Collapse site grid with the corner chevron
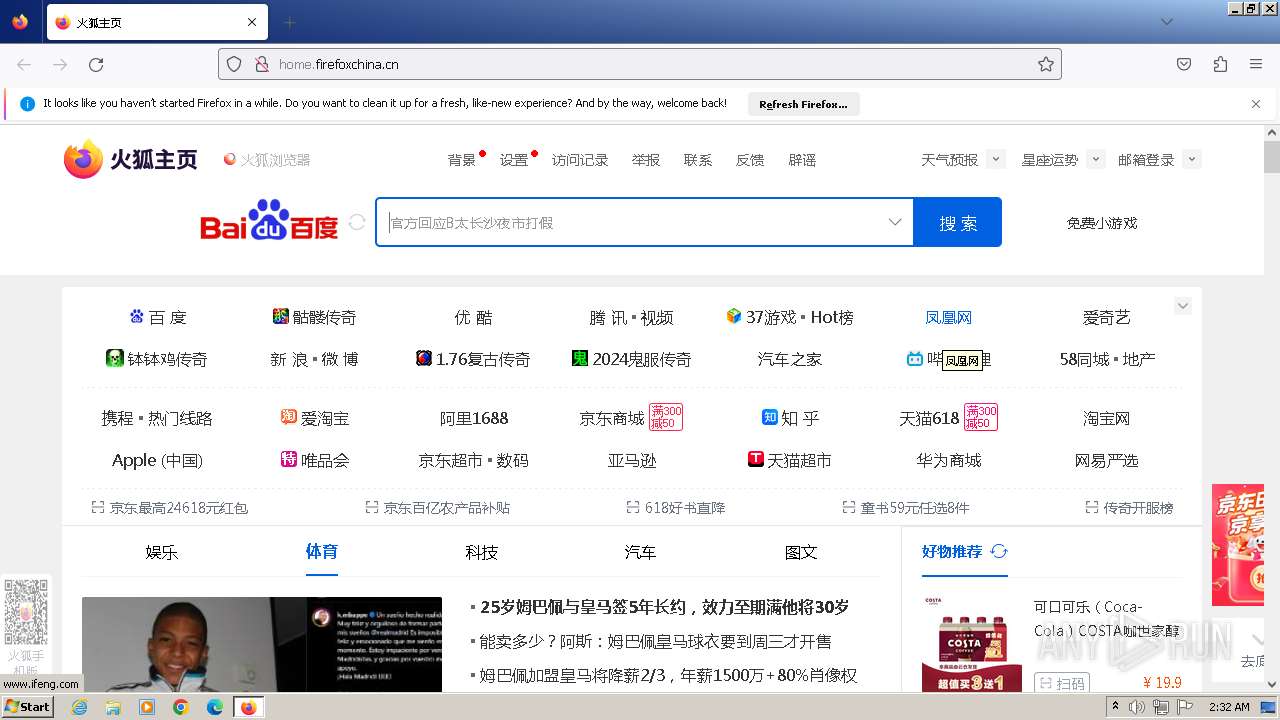The height and width of the screenshot is (720, 1280). click(x=1183, y=306)
